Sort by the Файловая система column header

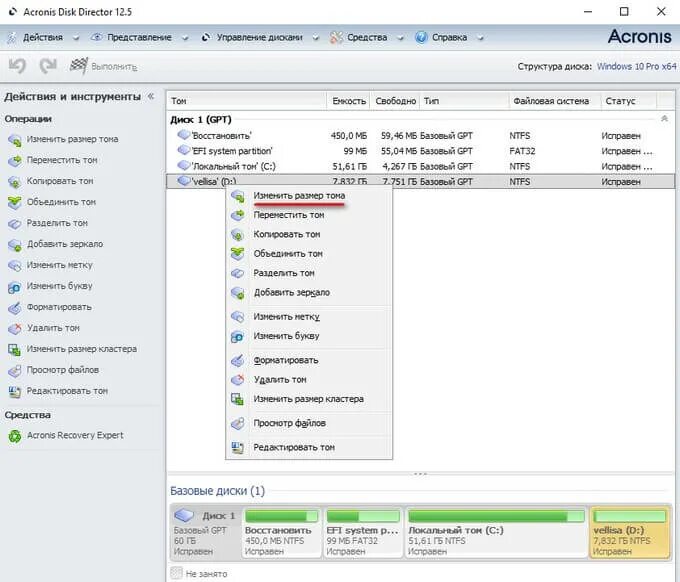554,101
